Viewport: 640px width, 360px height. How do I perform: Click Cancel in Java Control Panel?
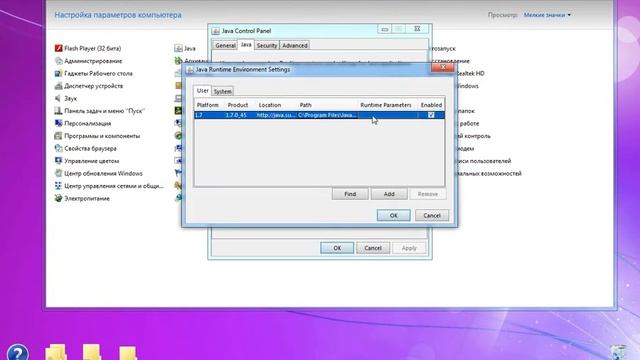click(373, 248)
